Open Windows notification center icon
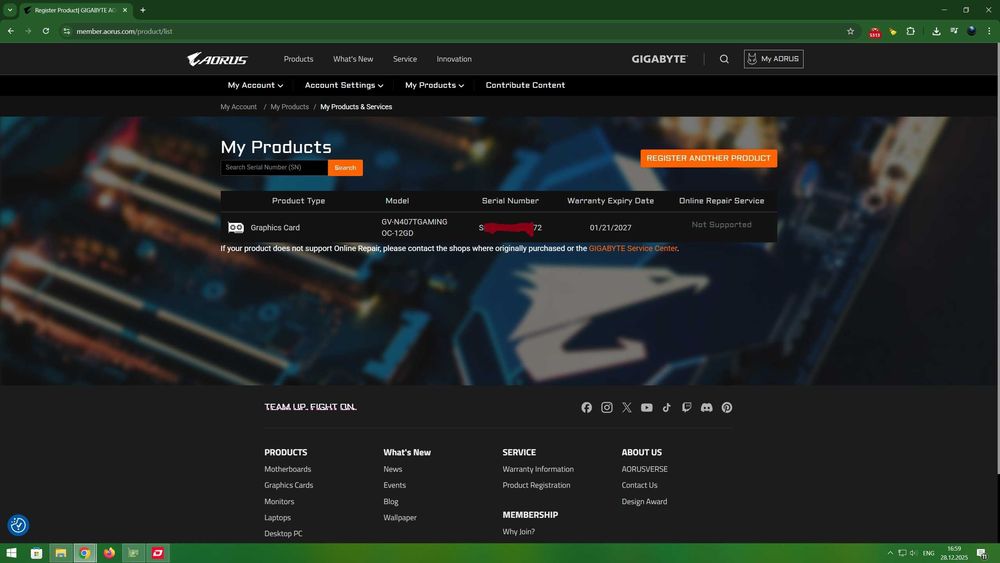This screenshot has height=563, width=1000. click(982, 553)
